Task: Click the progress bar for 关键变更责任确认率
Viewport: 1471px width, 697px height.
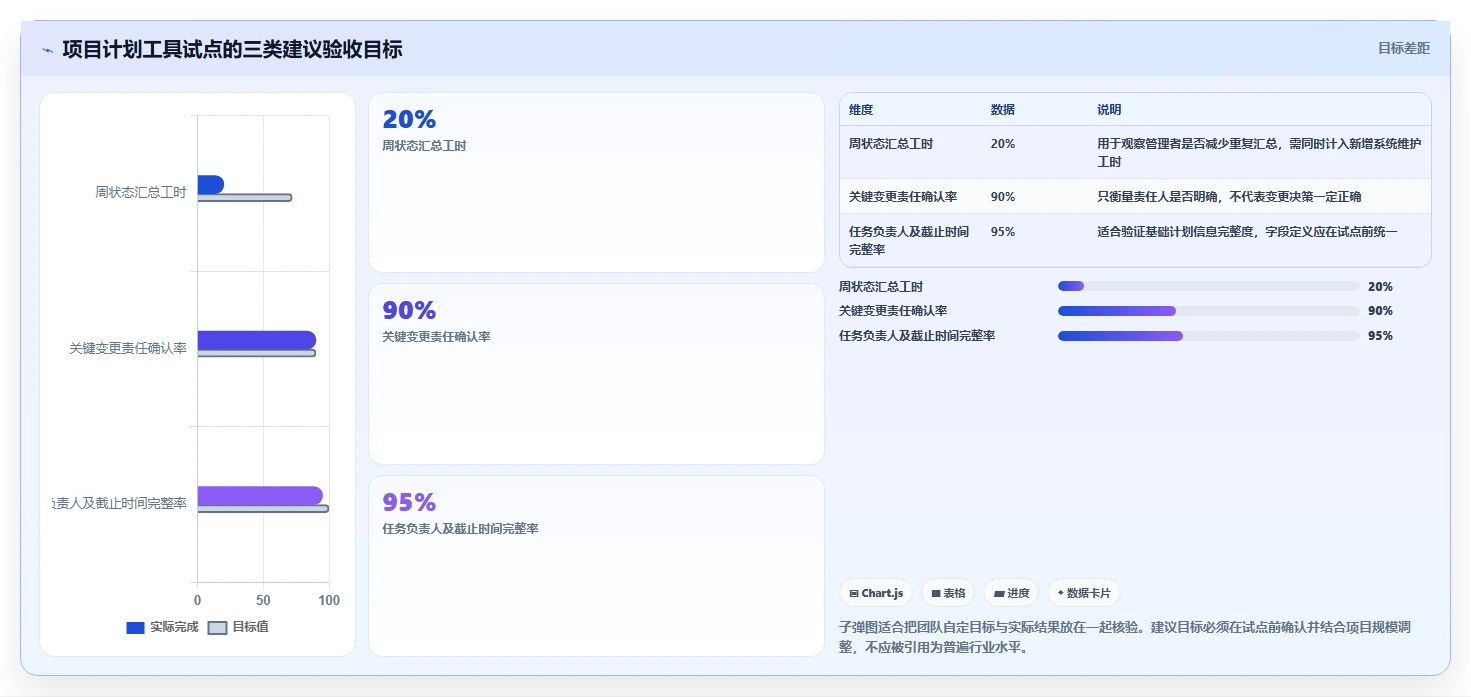Action: click(1208, 311)
